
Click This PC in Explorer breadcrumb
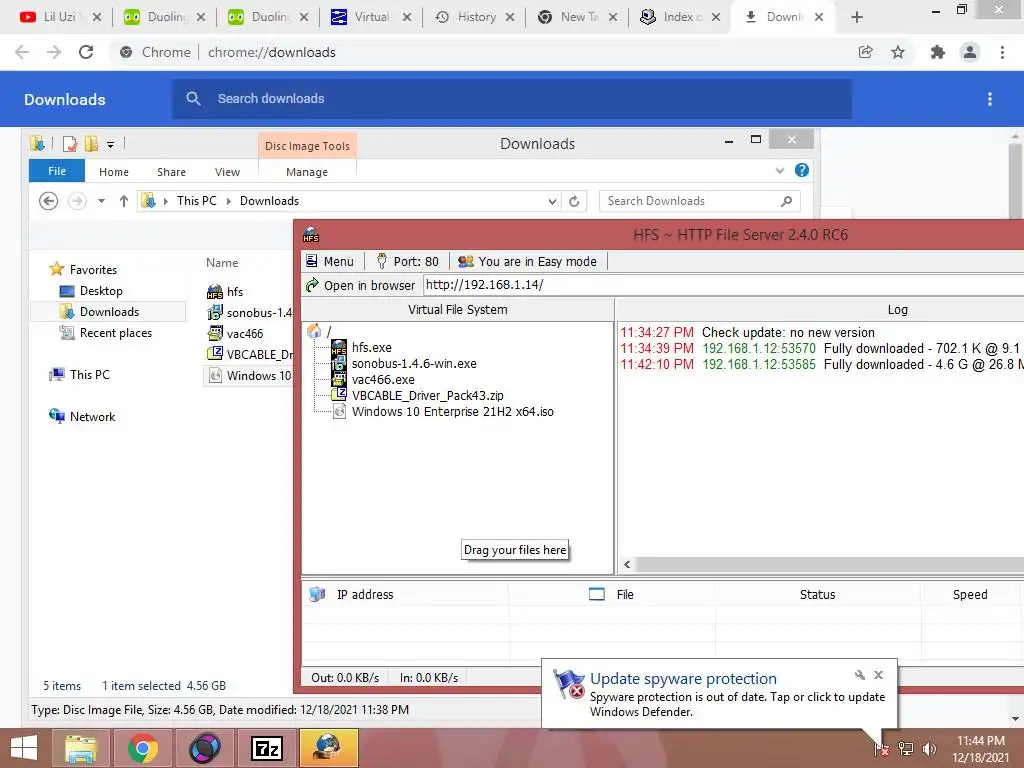pyautogui.click(x=196, y=201)
